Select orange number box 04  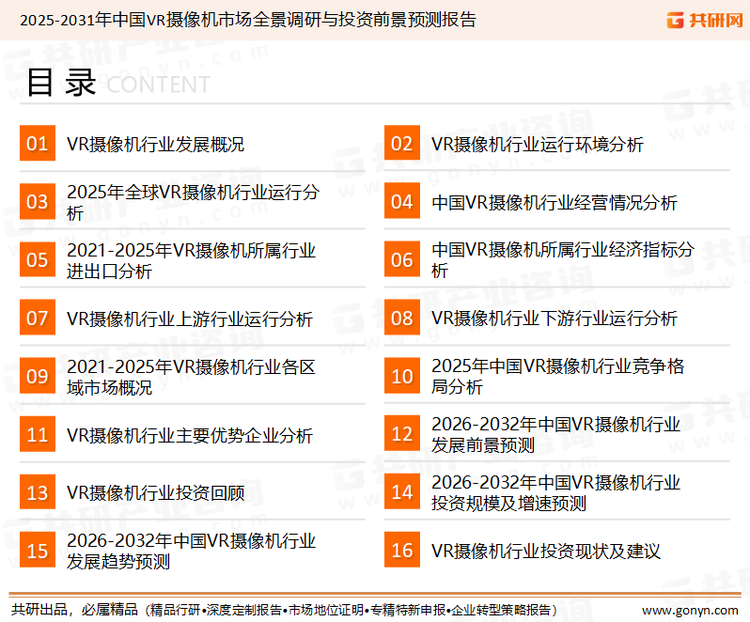point(402,201)
